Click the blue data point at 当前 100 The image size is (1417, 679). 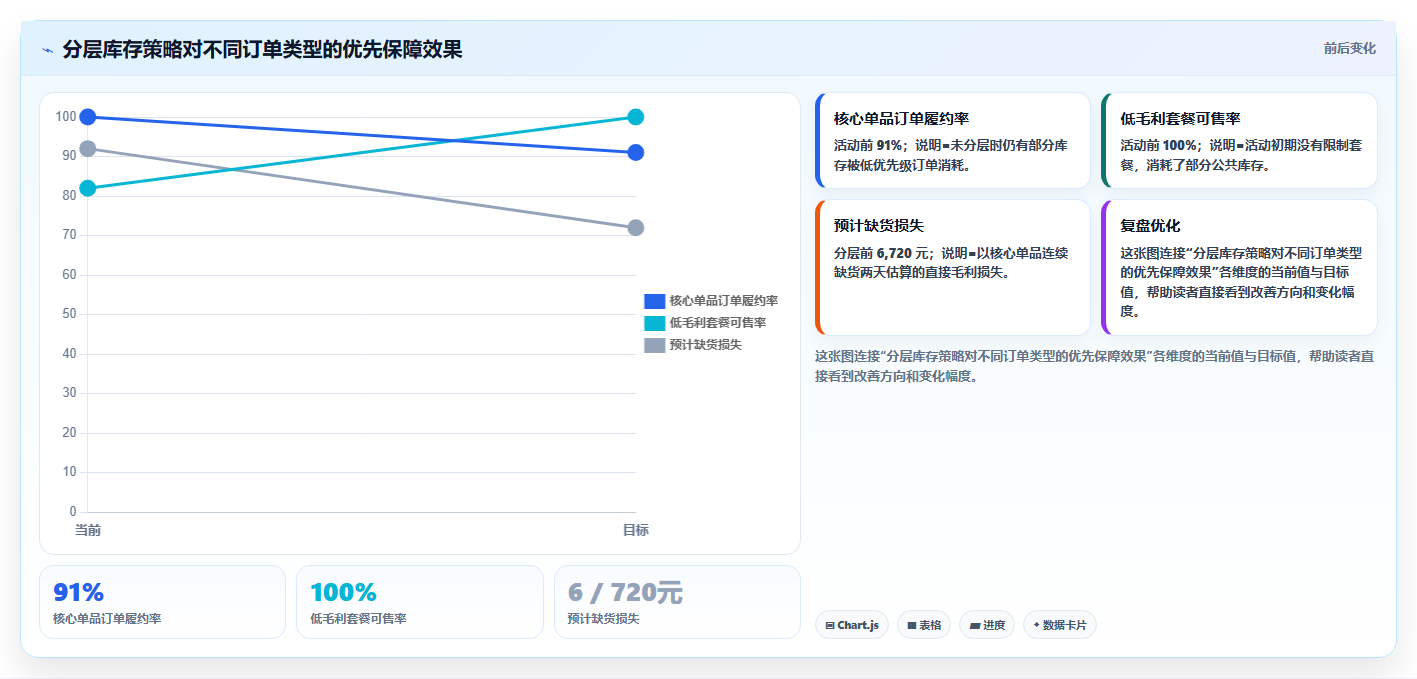88,117
